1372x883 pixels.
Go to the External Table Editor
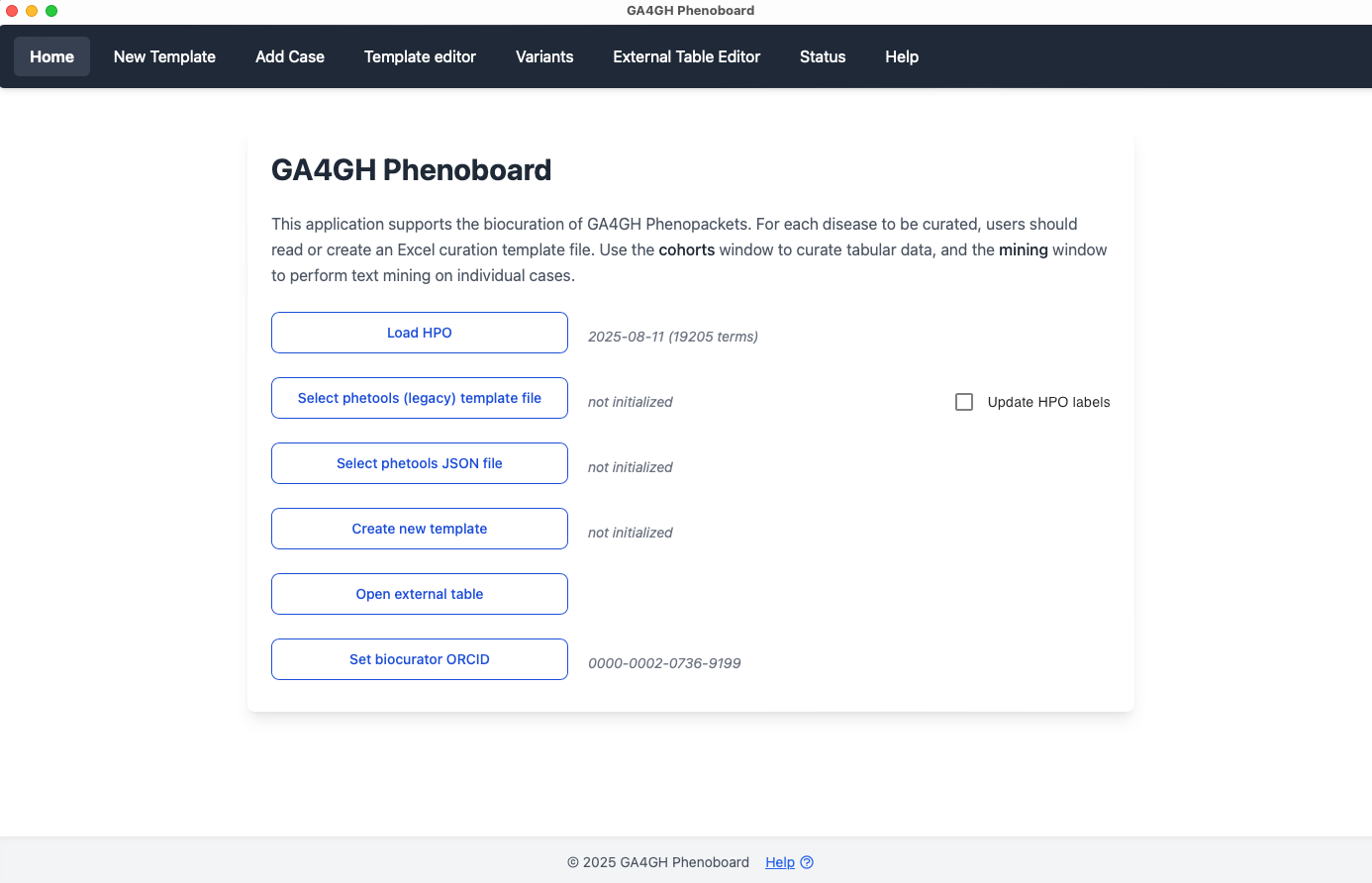tap(686, 56)
